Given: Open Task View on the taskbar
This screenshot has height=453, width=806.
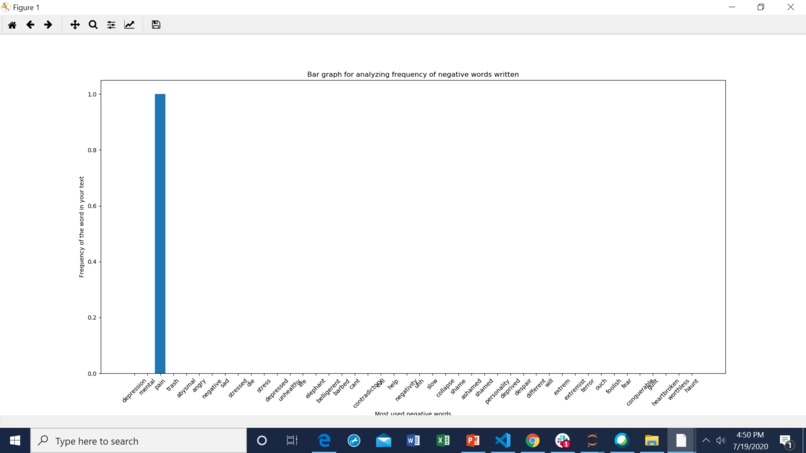Looking at the screenshot, I should (x=292, y=441).
